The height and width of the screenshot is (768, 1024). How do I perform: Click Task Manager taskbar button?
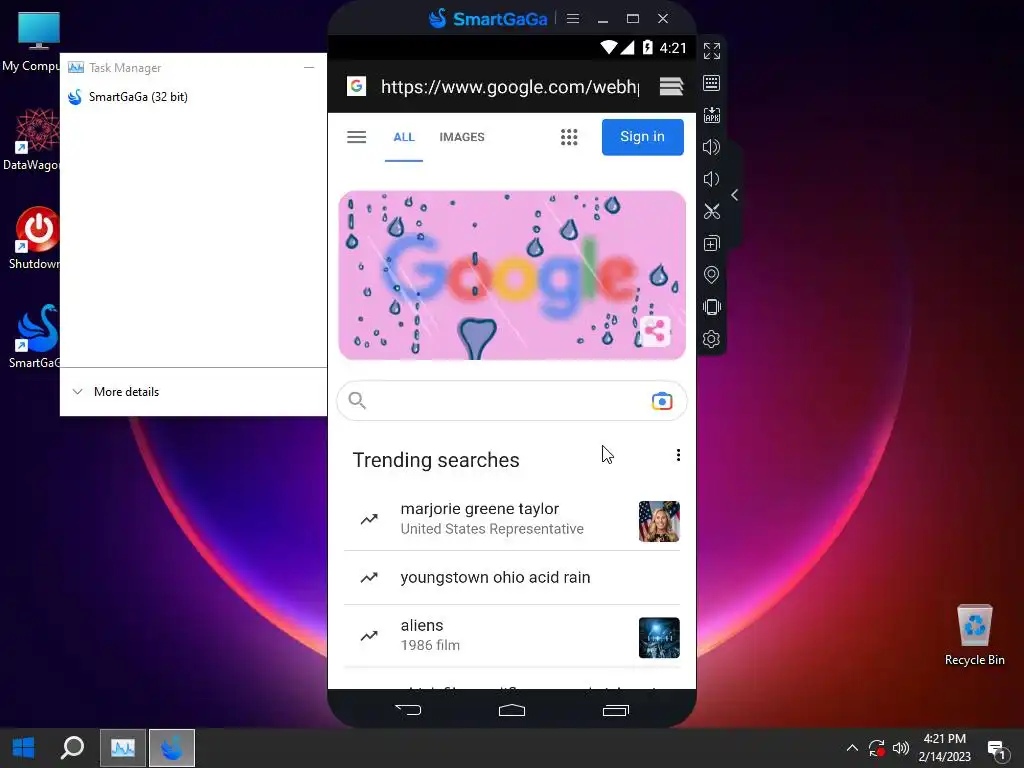(122, 748)
